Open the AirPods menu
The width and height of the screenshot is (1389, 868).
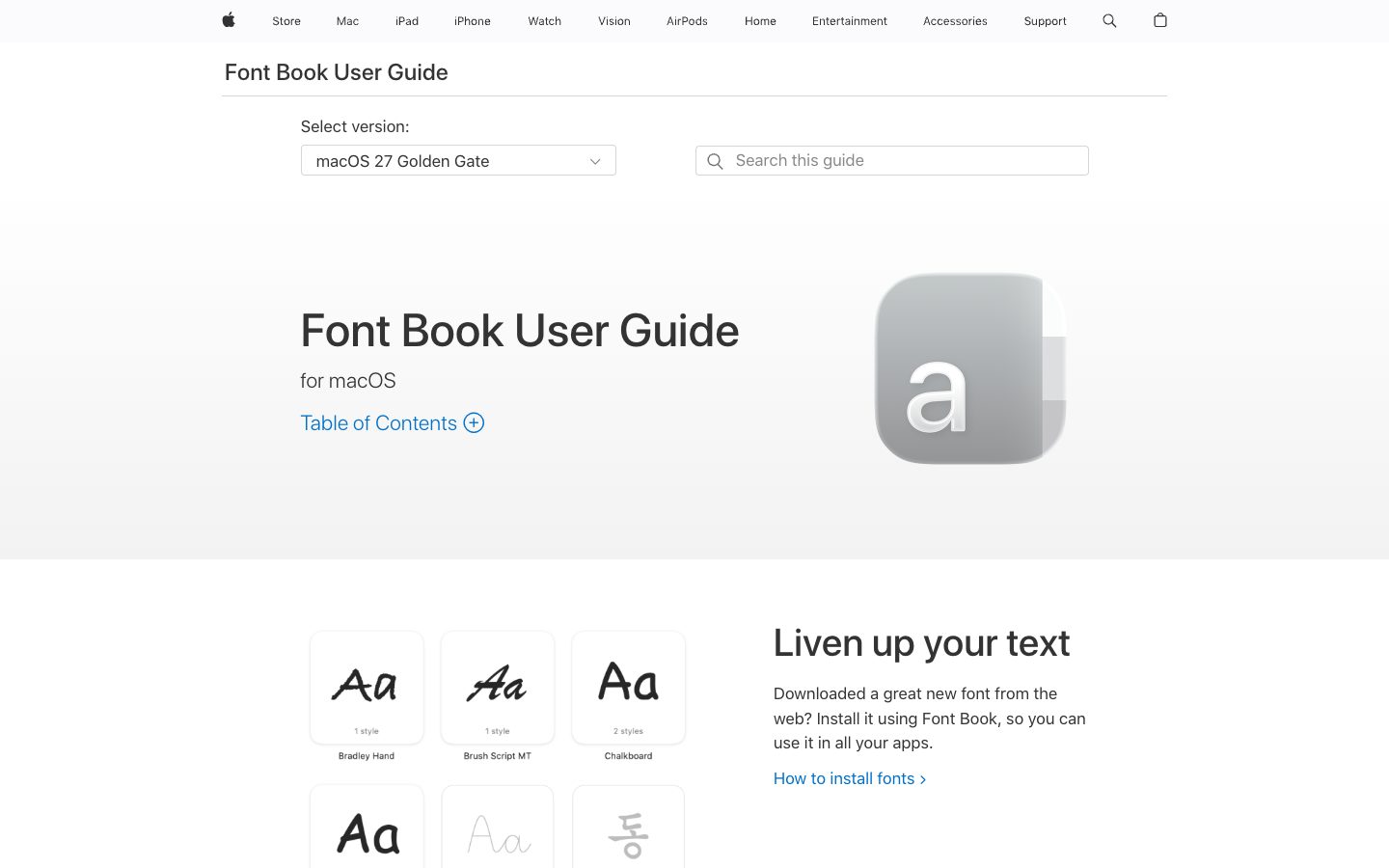687,20
